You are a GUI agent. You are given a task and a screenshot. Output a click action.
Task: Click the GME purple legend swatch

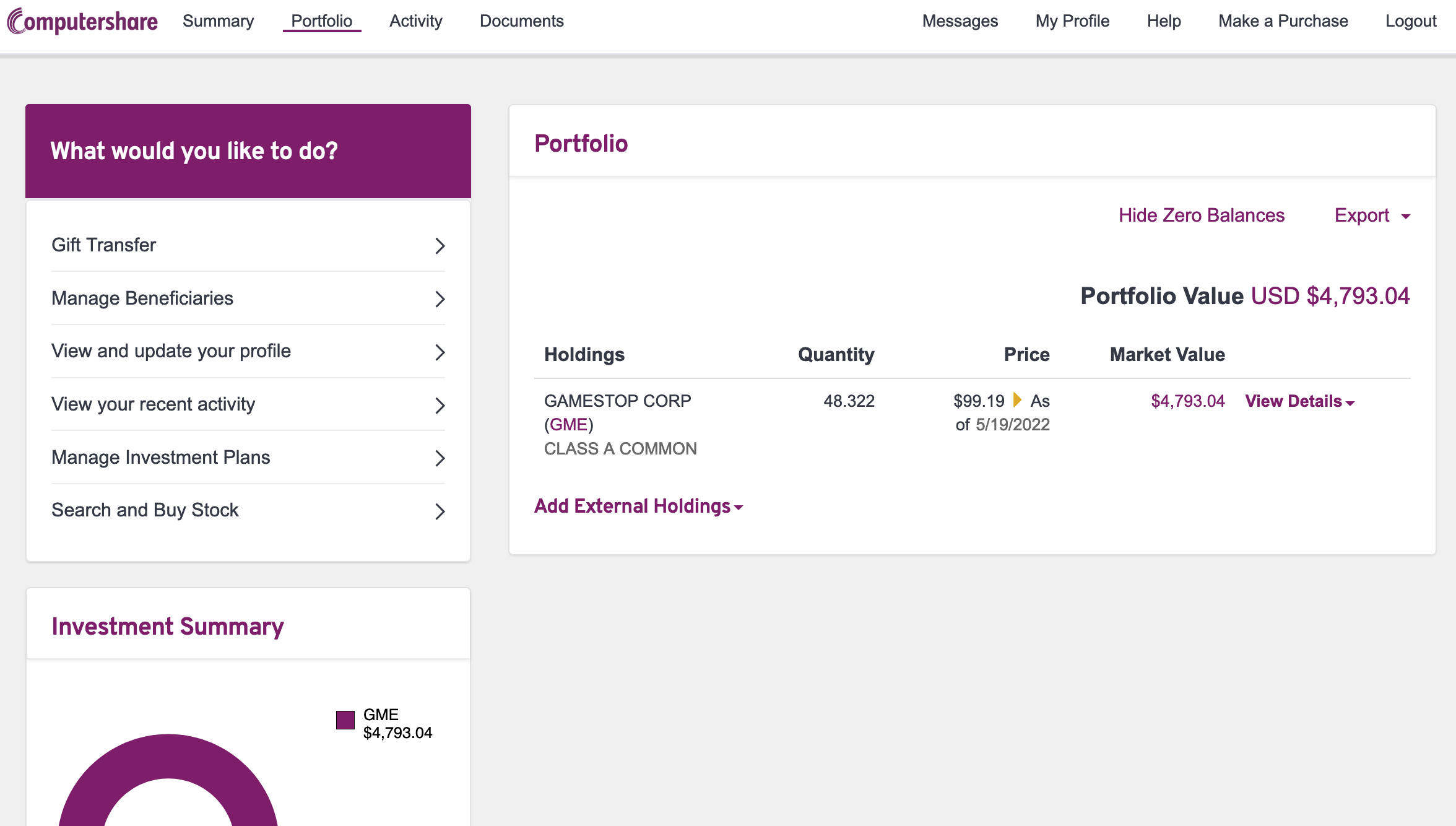pyautogui.click(x=345, y=720)
